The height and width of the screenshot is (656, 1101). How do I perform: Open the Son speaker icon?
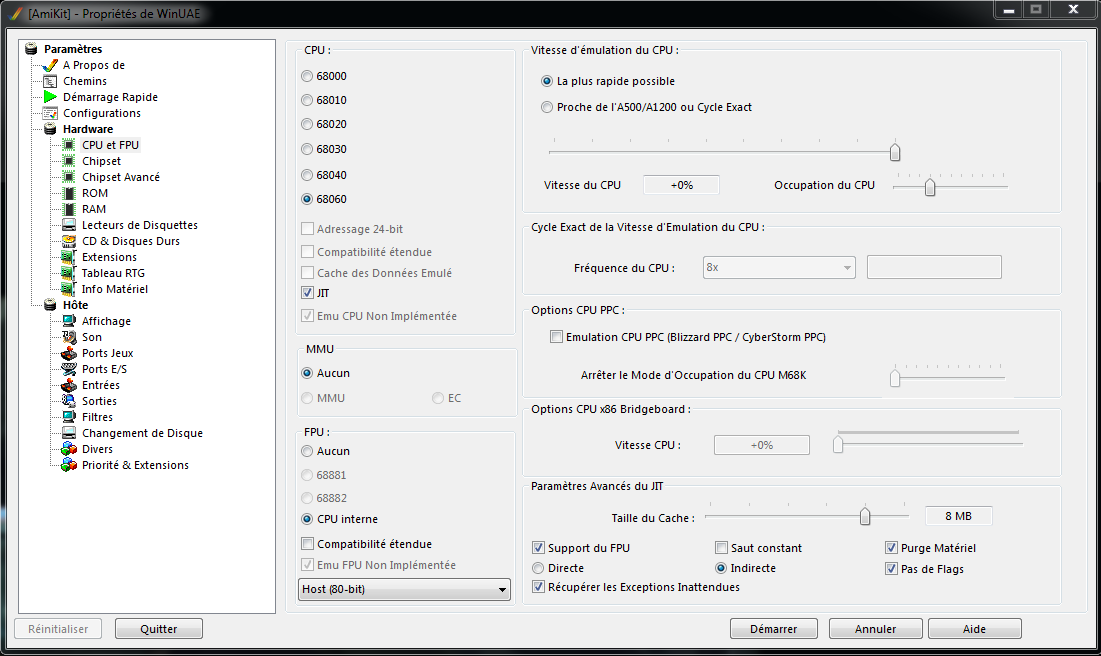(x=69, y=337)
